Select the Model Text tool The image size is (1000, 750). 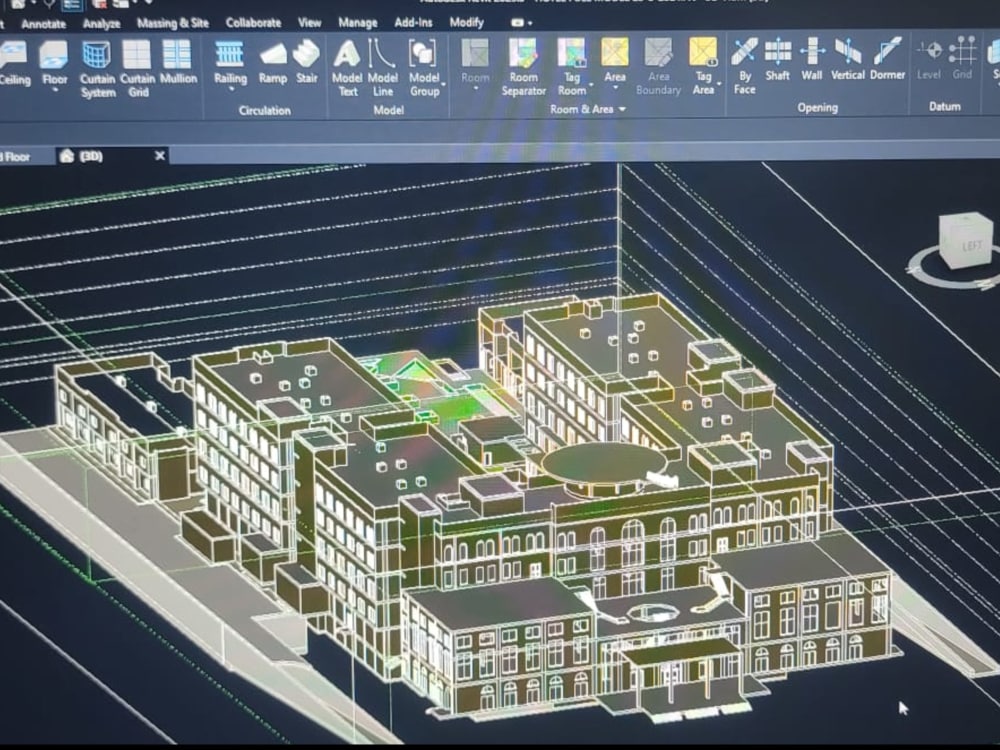click(x=347, y=69)
